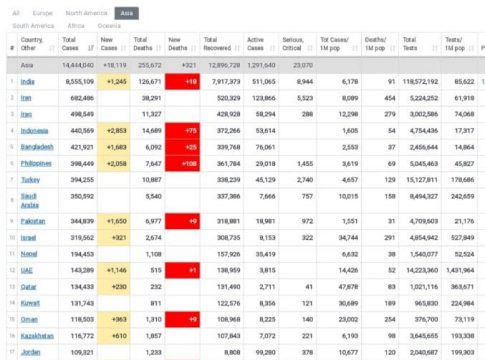Show the All regions tab
This screenshot has width=485, height=360.
(16, 13)
